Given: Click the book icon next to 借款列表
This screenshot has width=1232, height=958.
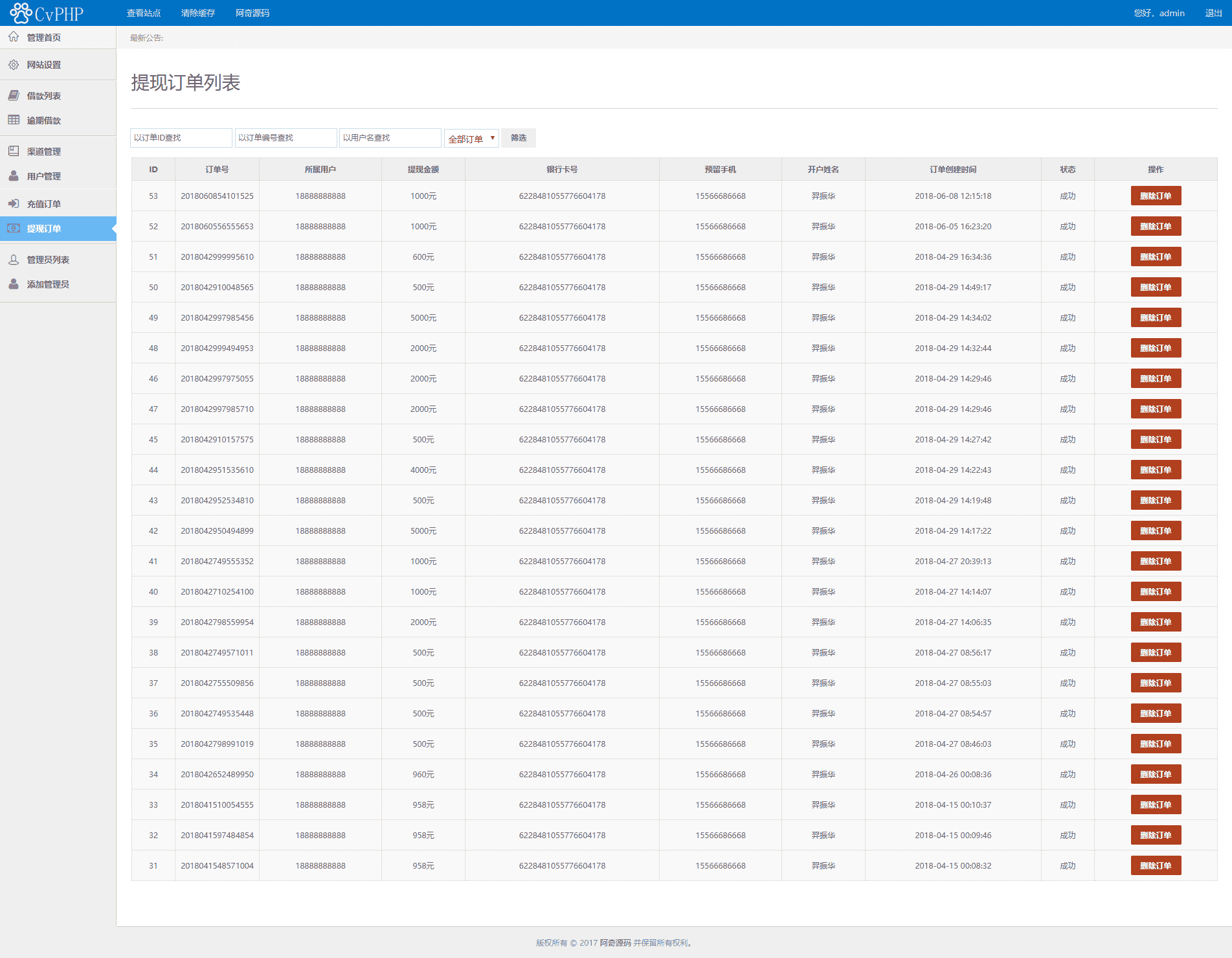Looking at the screenshot, I should click(14, 96).
